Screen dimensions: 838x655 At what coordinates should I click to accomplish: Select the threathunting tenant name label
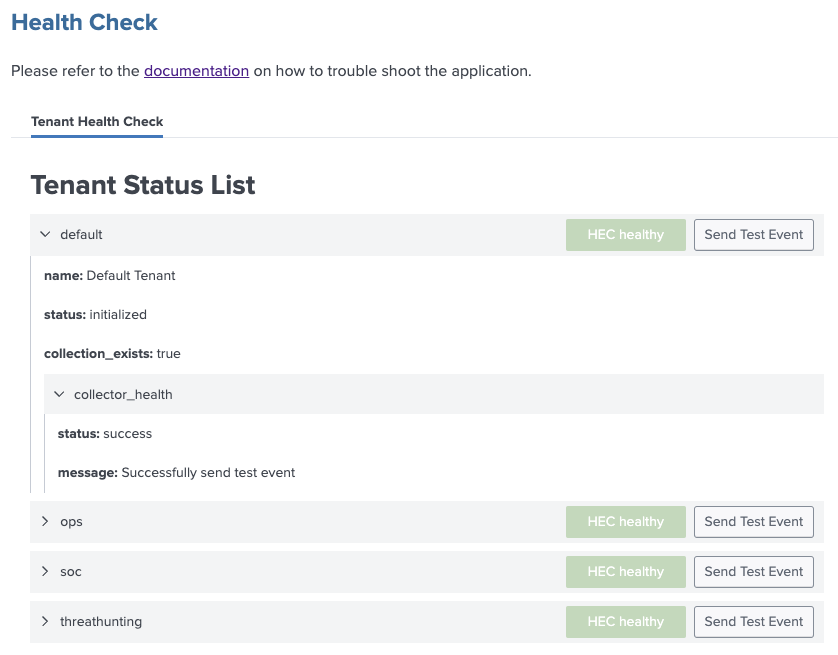101,622
